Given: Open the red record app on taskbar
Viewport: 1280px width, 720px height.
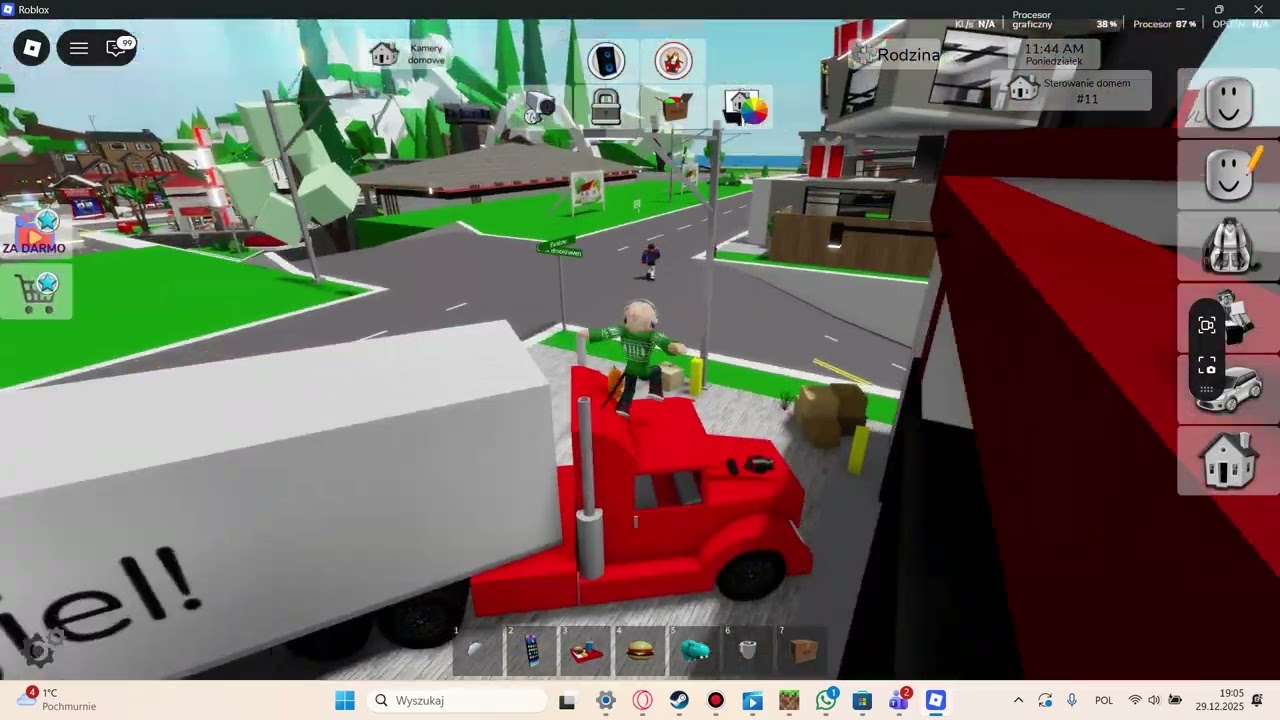Looking at the screenshot, I should [716, 700].
